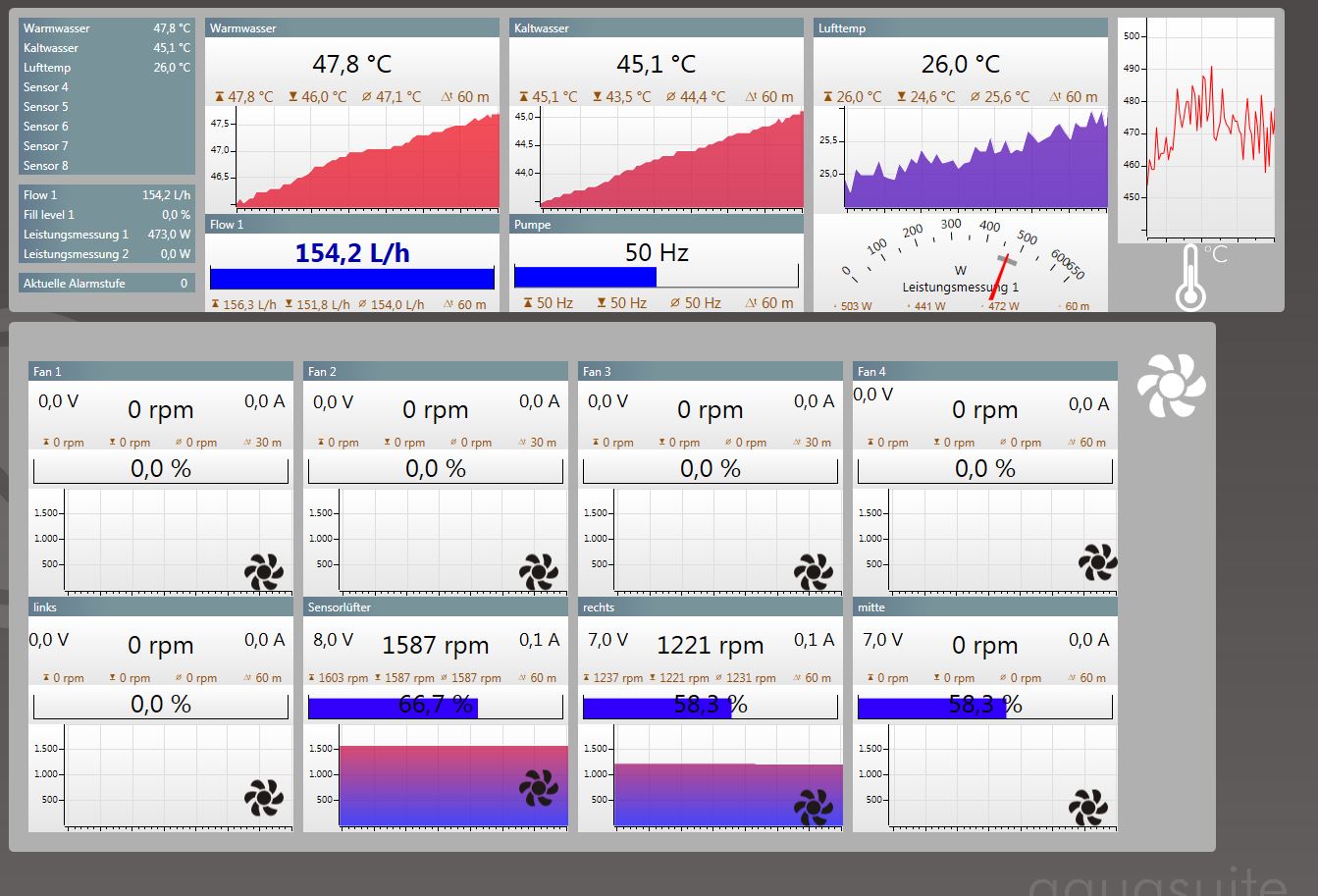
Task: Click the fan icon in rechts chart
Action: point(813,808)
